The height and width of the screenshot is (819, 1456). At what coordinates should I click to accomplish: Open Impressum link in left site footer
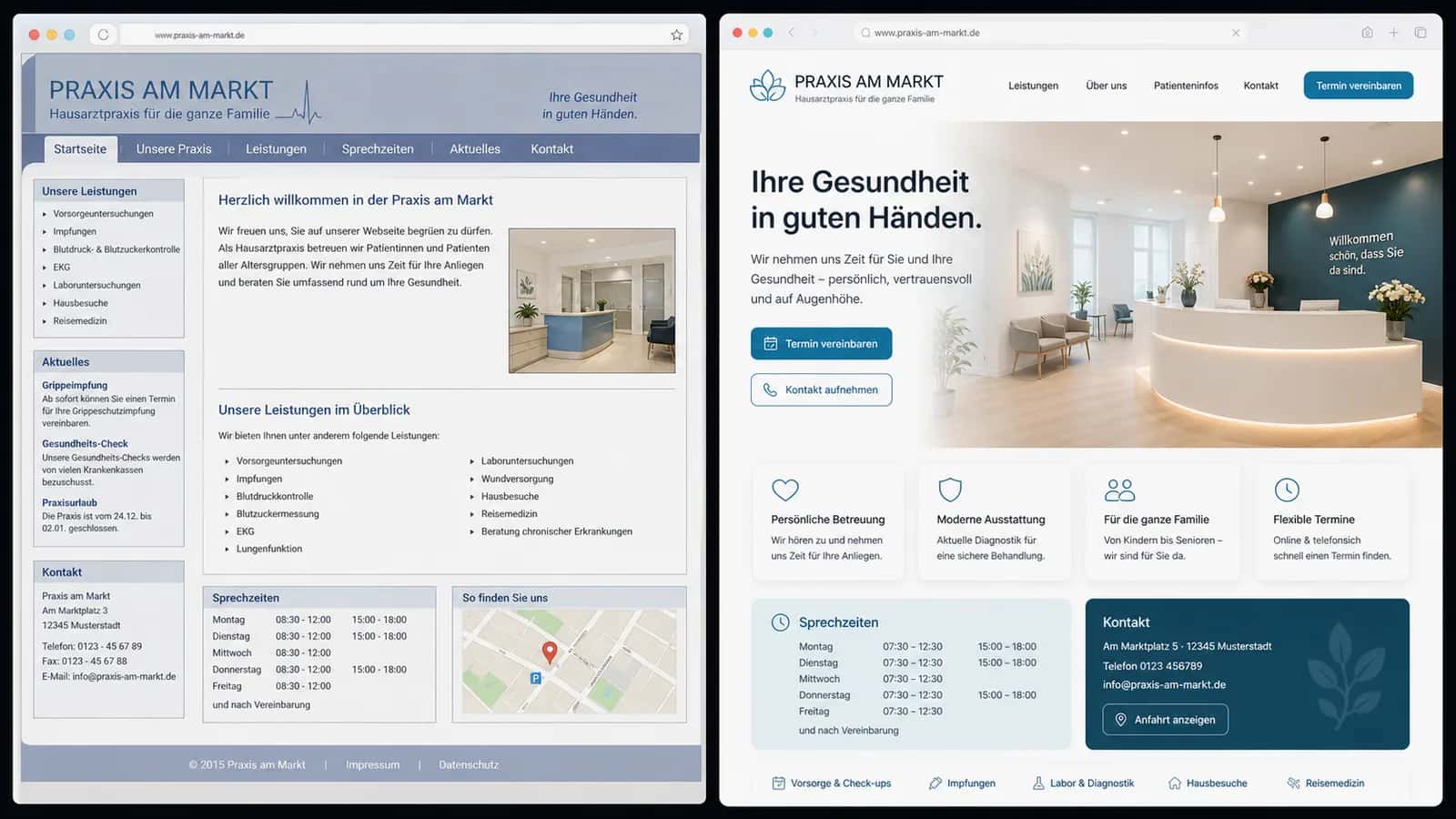click(x=372, y=765)
